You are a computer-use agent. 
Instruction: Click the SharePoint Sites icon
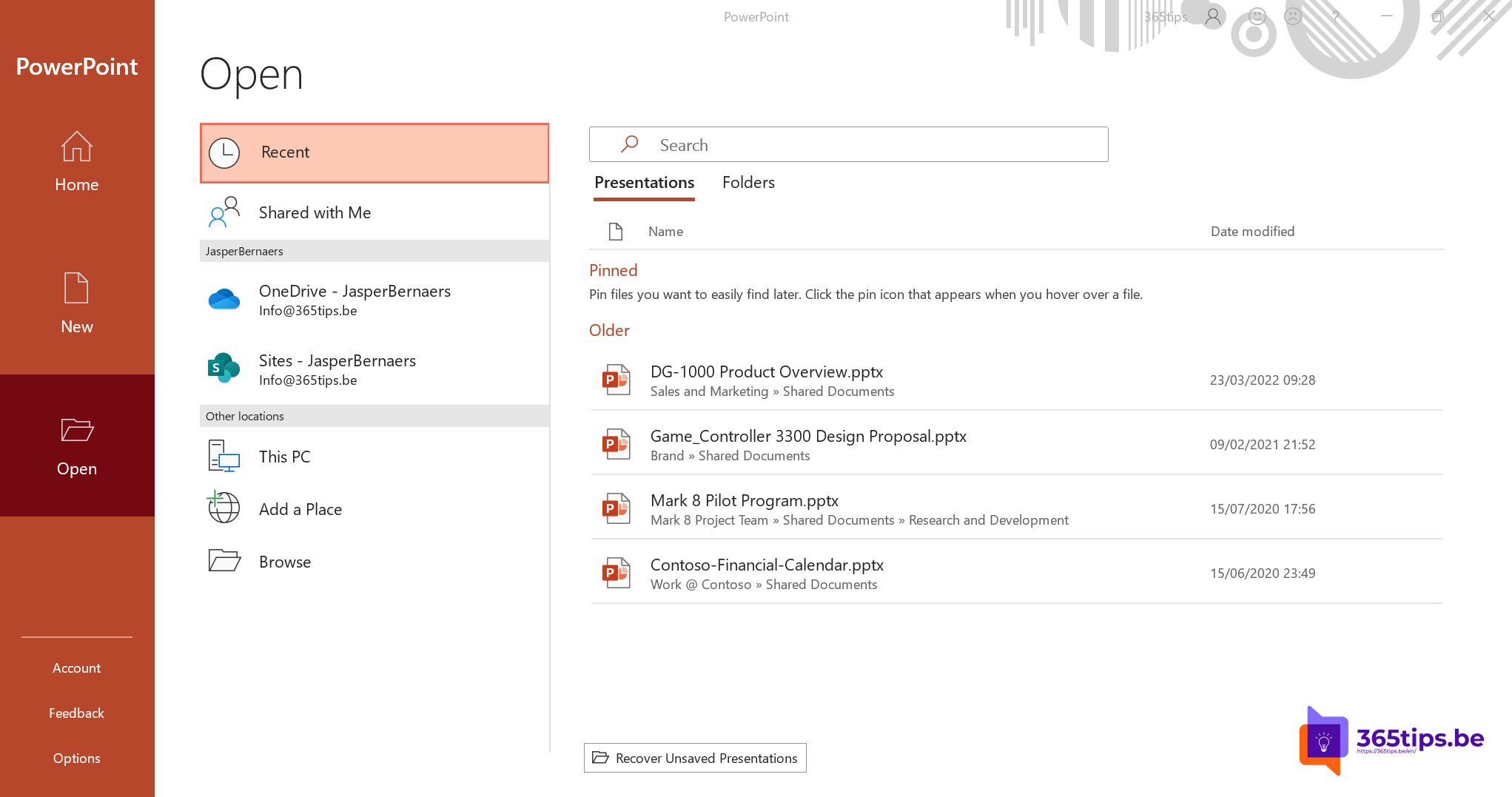(x=224, y=368)
